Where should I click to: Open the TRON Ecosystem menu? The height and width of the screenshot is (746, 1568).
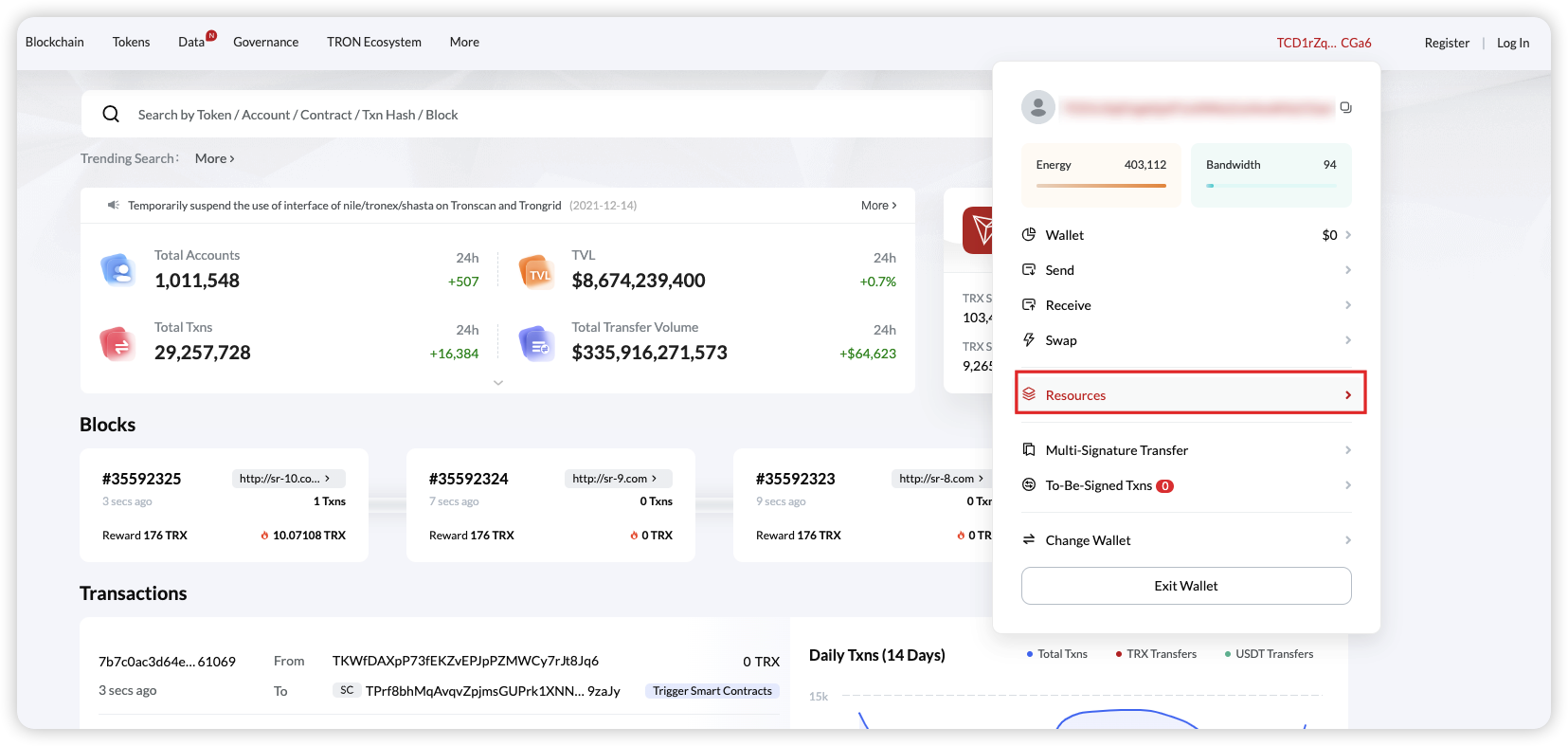coord(373,43)
